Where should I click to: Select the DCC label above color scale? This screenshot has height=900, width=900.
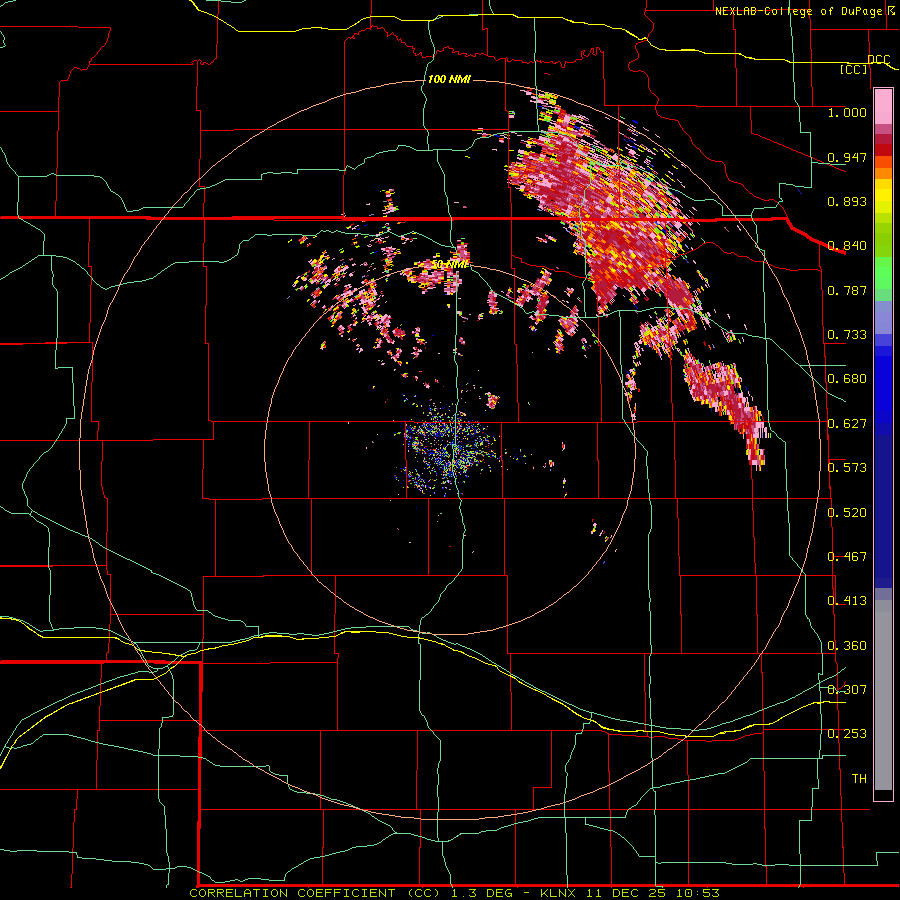tap(878, 59)
